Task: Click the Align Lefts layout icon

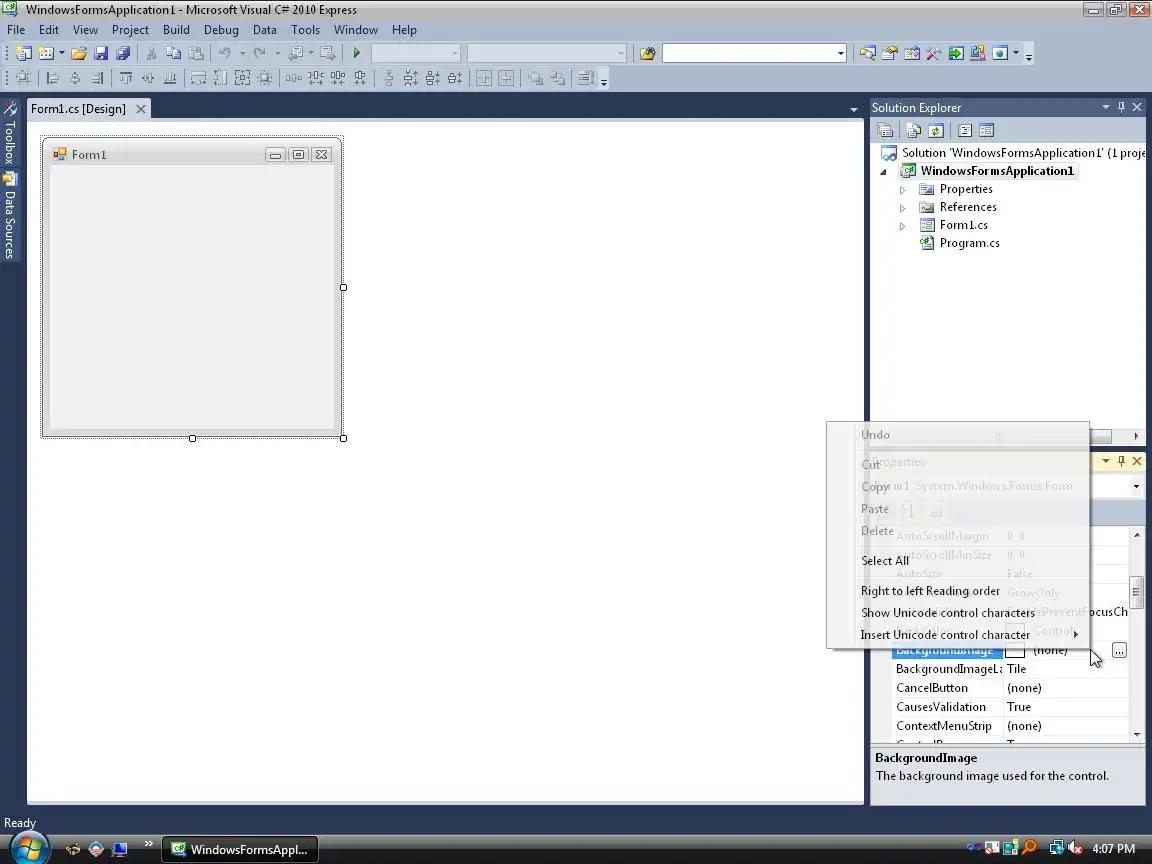Action: [52, 78]
